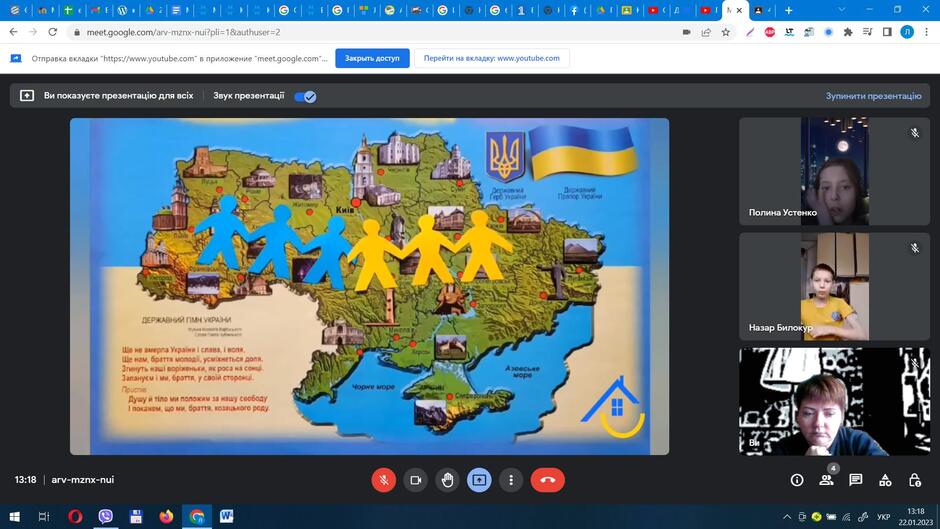Open Word from the taskbar
Image resolution: width=940 pixels, height=529 pixels.
point(227,516)
